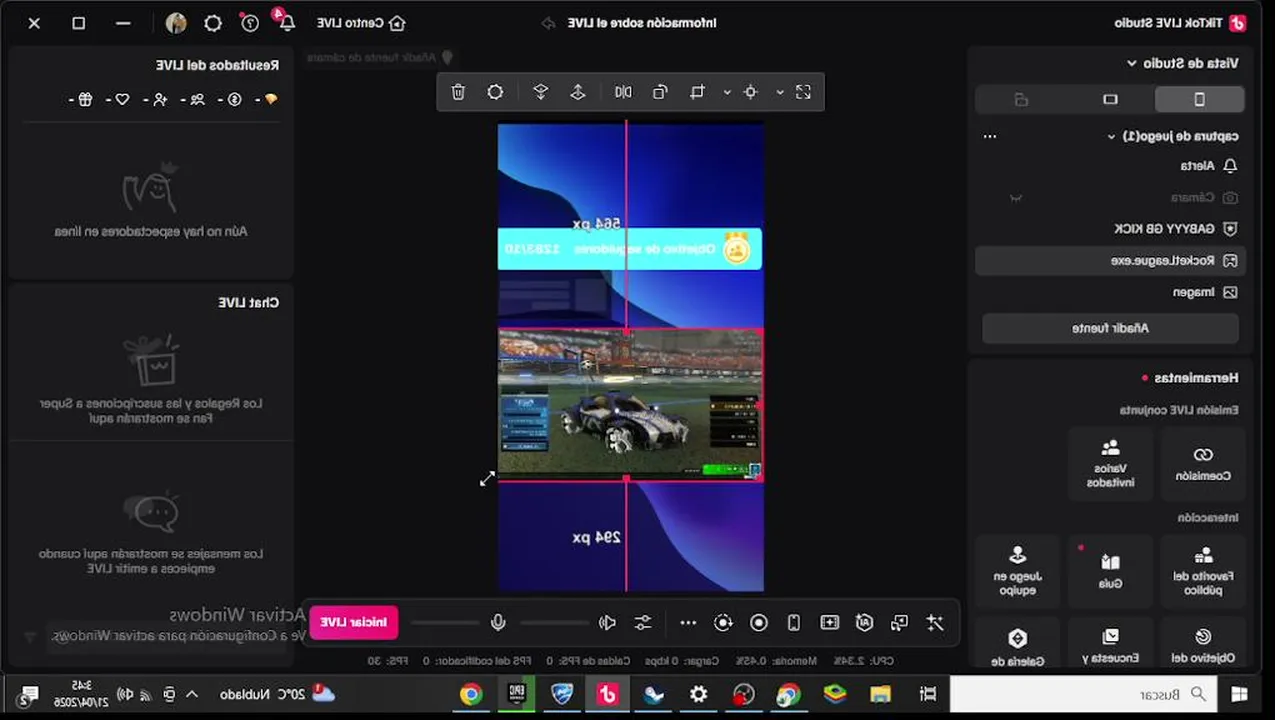Flip the selected source horizontally
The width and height of the screenshot is (1275, 720).
click(623, 92)
